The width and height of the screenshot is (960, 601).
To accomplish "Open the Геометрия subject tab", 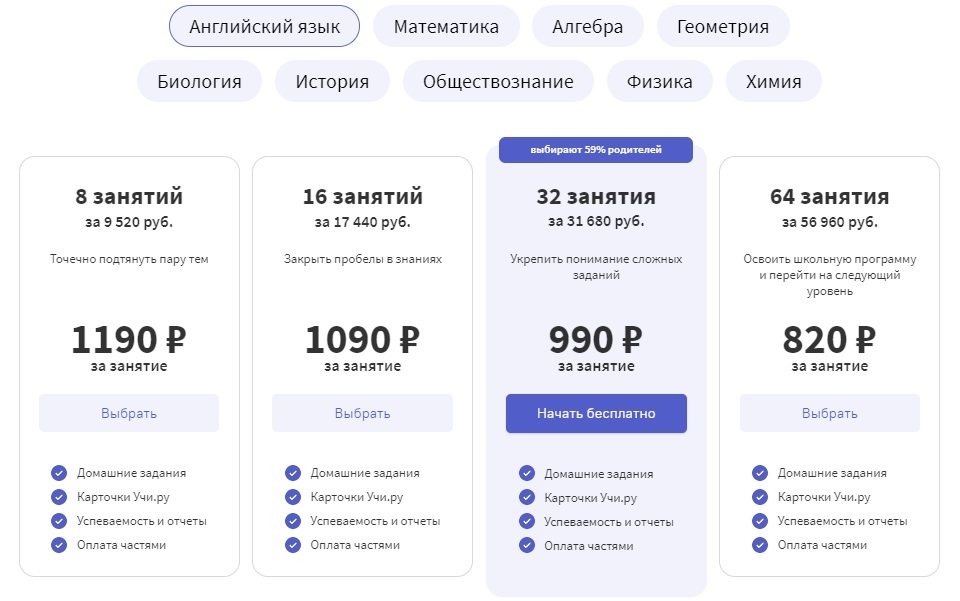I will (x=723, y=27).
